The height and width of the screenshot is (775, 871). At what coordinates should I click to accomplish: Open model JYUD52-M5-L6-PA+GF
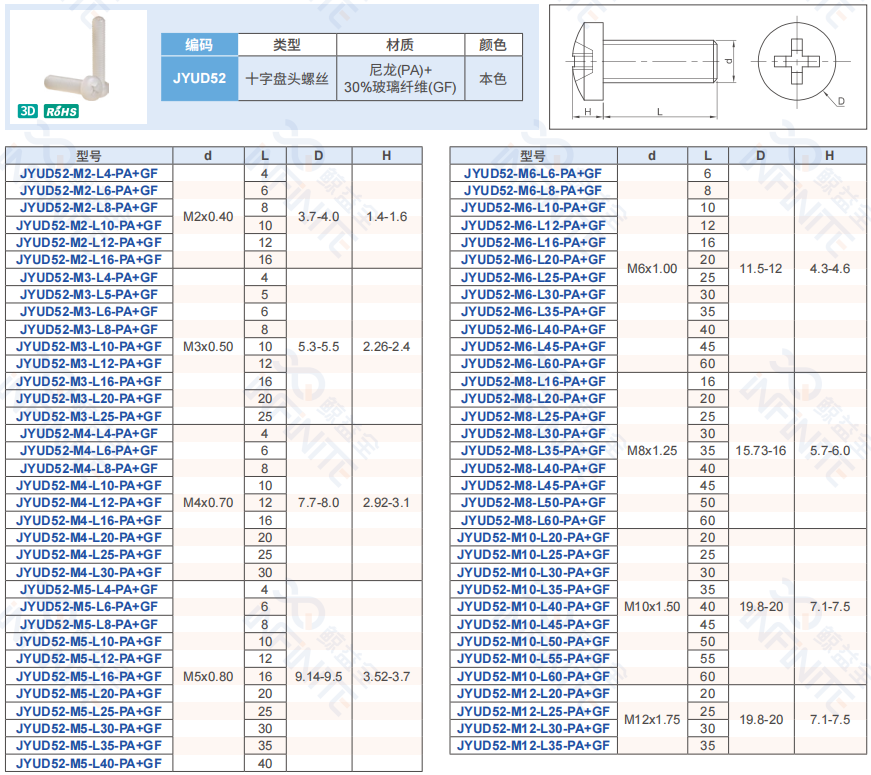click(x=89, y=607)
